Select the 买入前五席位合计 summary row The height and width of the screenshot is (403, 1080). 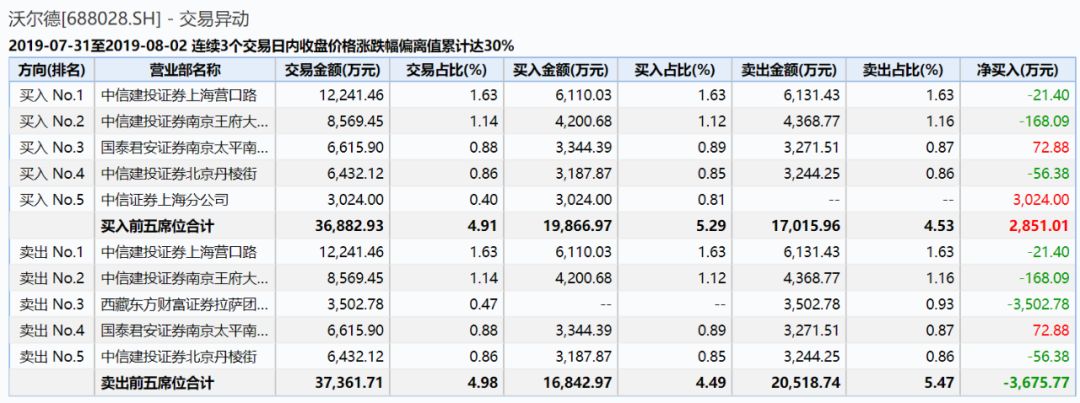(541, 226)
